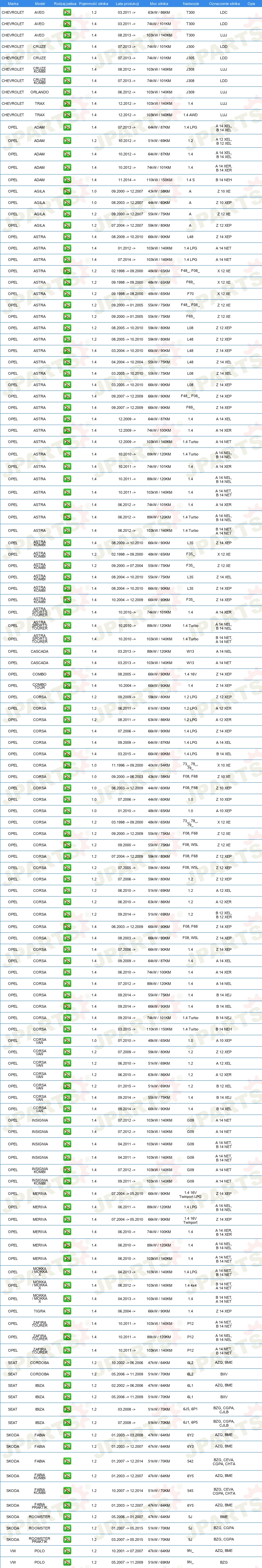Click the Nadwozie column header

[x=190, y=4]
